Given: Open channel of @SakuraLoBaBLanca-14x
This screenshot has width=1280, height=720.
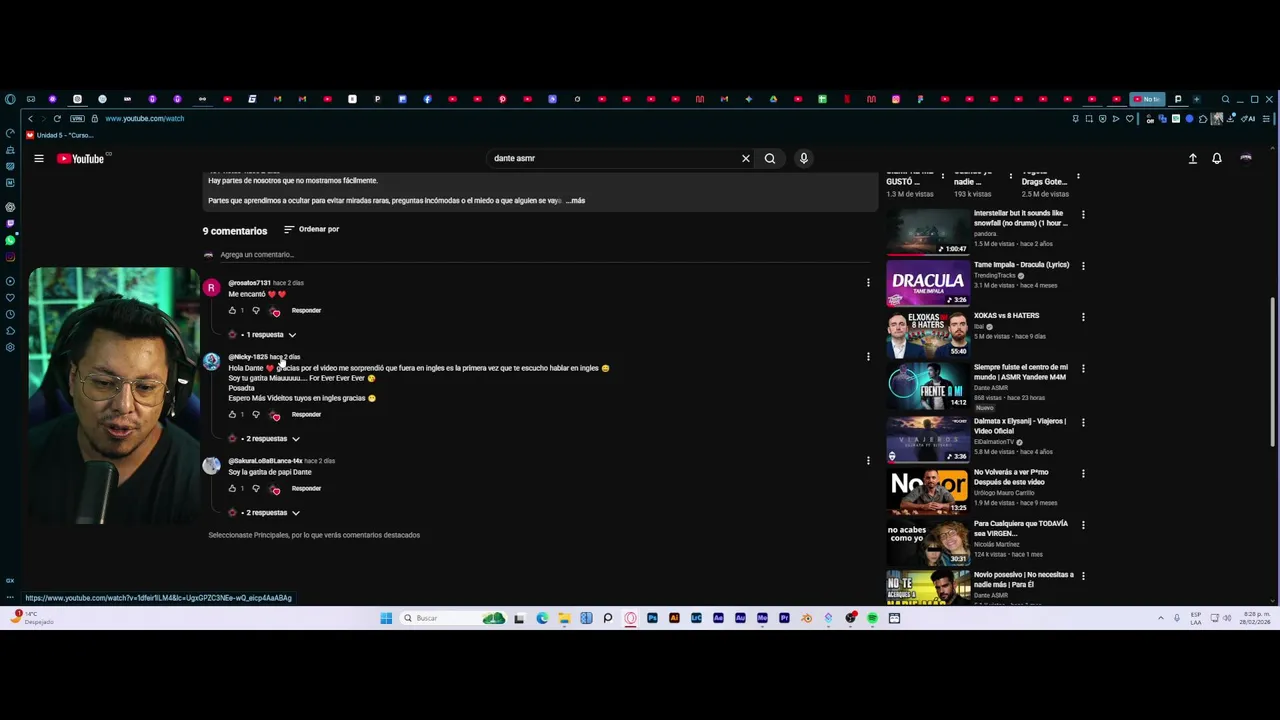Looking at the screenshot, I should 265,461.
